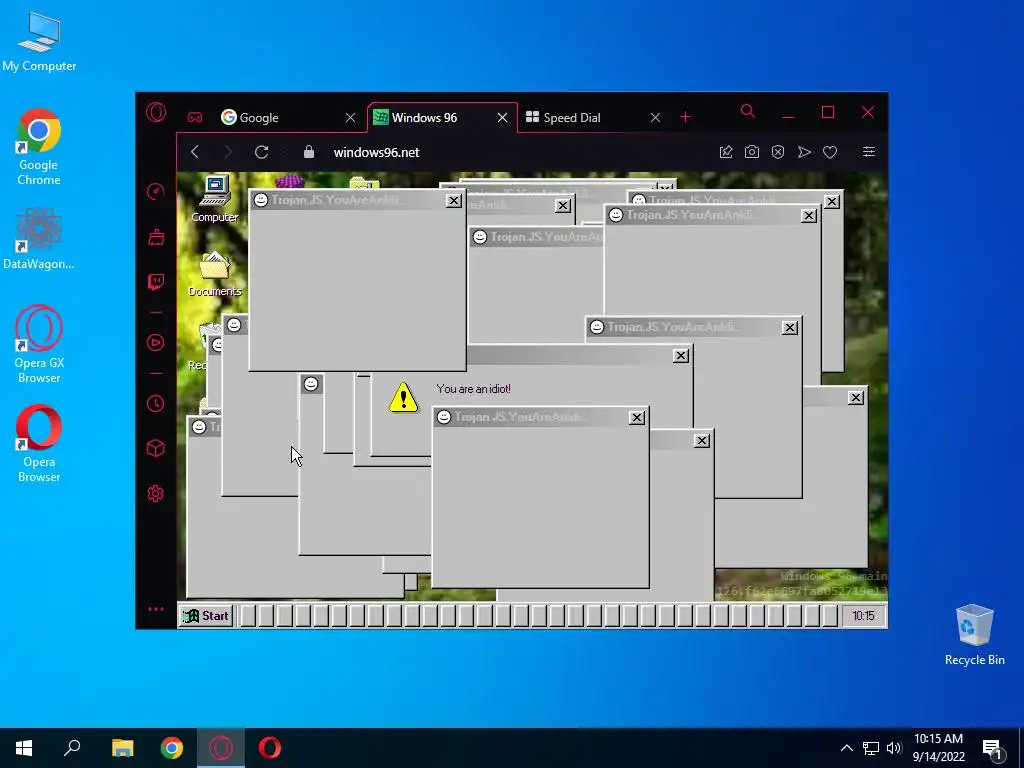Open Twitch panel in Opera sidebar
The width and height of the screenshot is (1024, 768).
point(155,281)
